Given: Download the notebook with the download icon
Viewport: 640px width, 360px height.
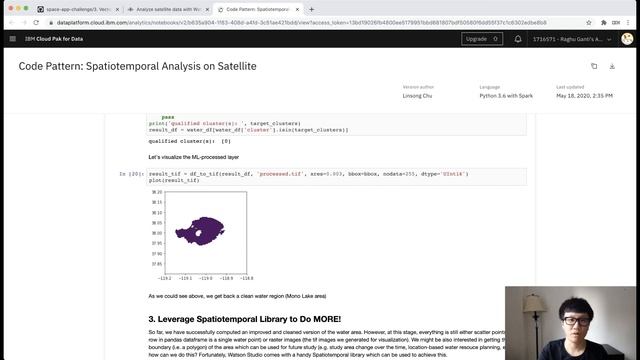Looking at the screenshot, I should (x=612, y=66).
